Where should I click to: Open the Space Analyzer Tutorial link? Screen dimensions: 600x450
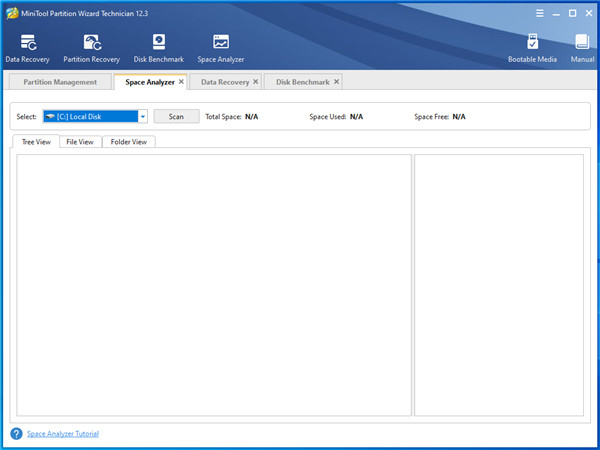pos(63,434)
